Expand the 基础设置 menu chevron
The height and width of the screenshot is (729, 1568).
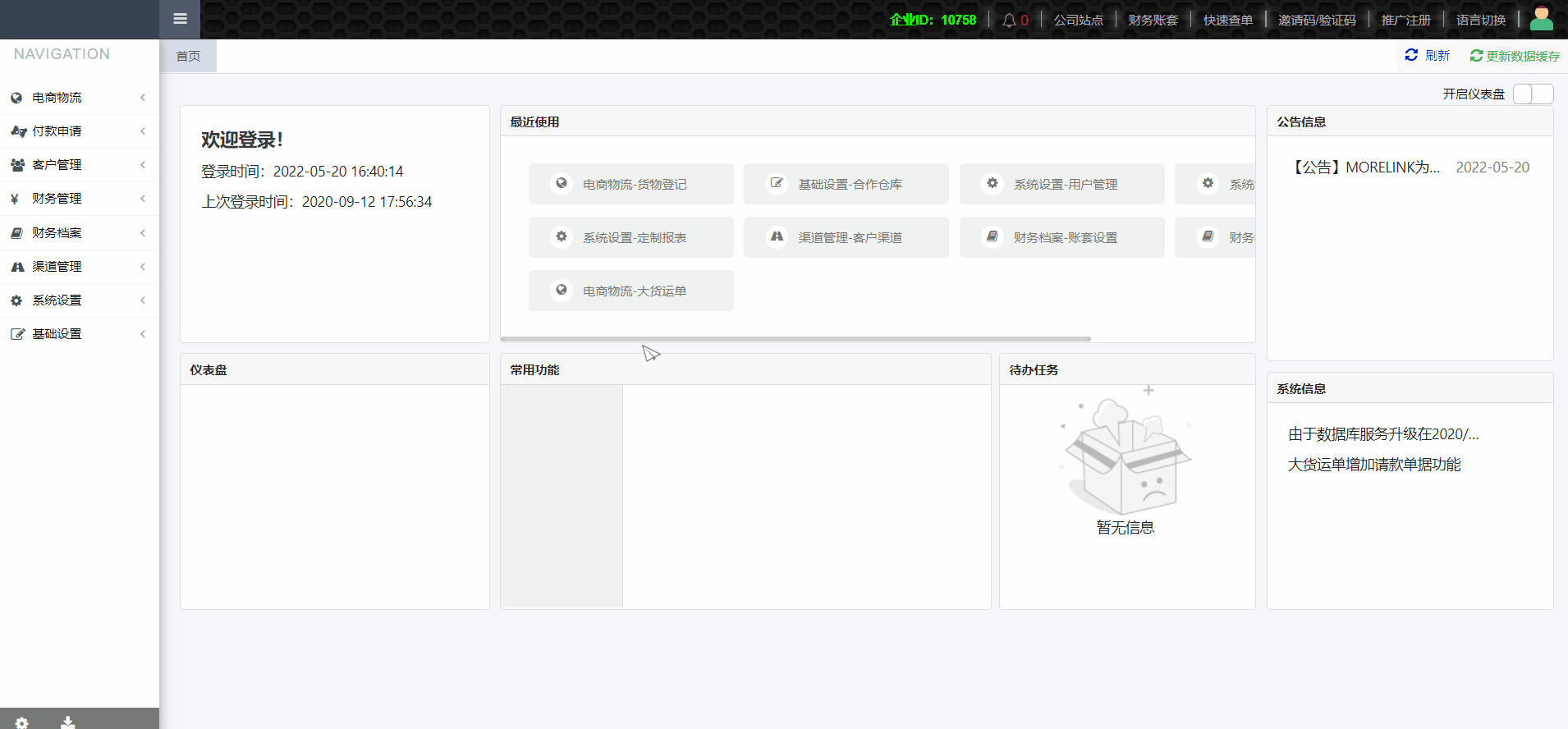point(143,334)
